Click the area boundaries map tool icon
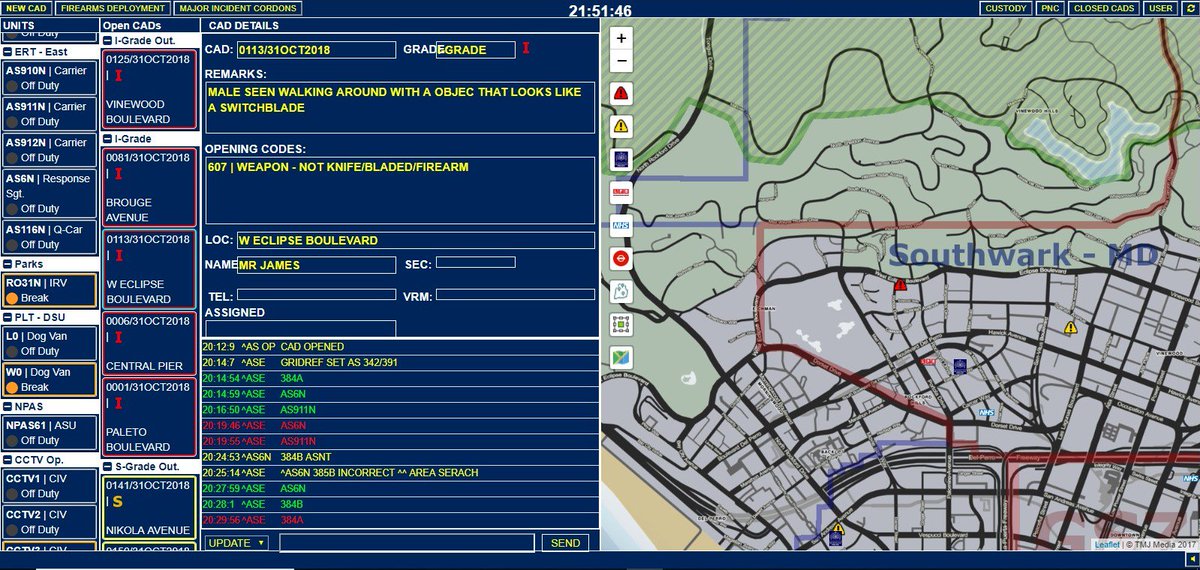This screenshot has width=1200, height=570. (622, 291)
